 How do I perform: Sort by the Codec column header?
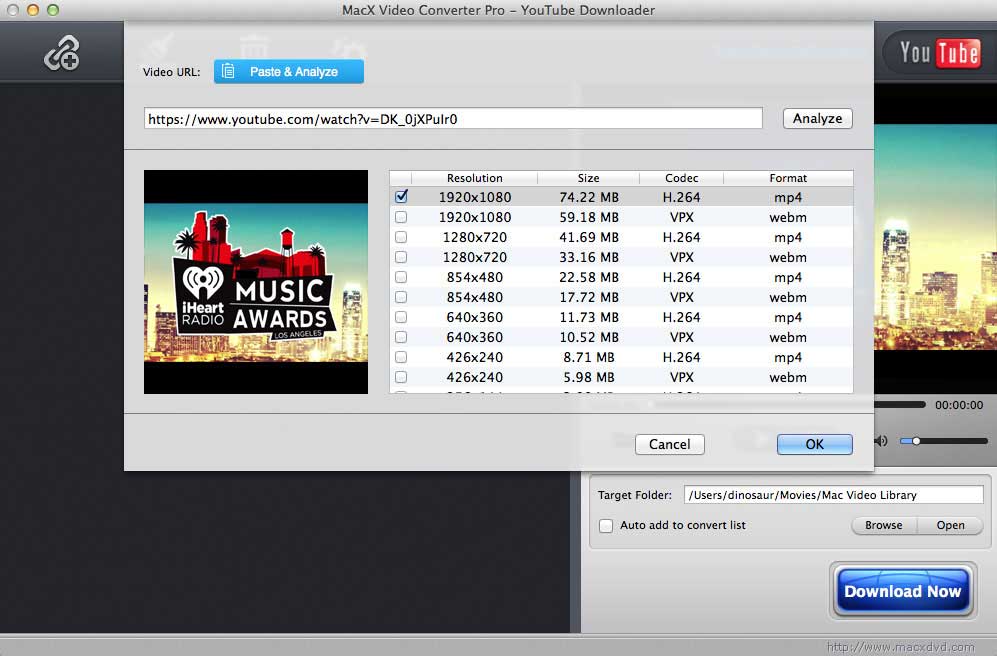pos(681,178)
